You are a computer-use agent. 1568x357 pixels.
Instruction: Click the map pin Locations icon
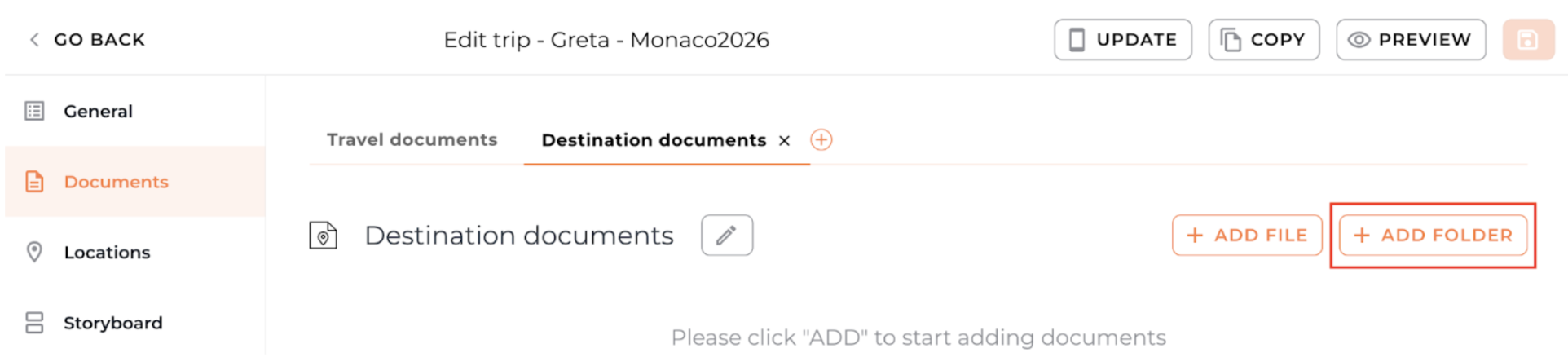pyautogui.click(x=34, y=252)
